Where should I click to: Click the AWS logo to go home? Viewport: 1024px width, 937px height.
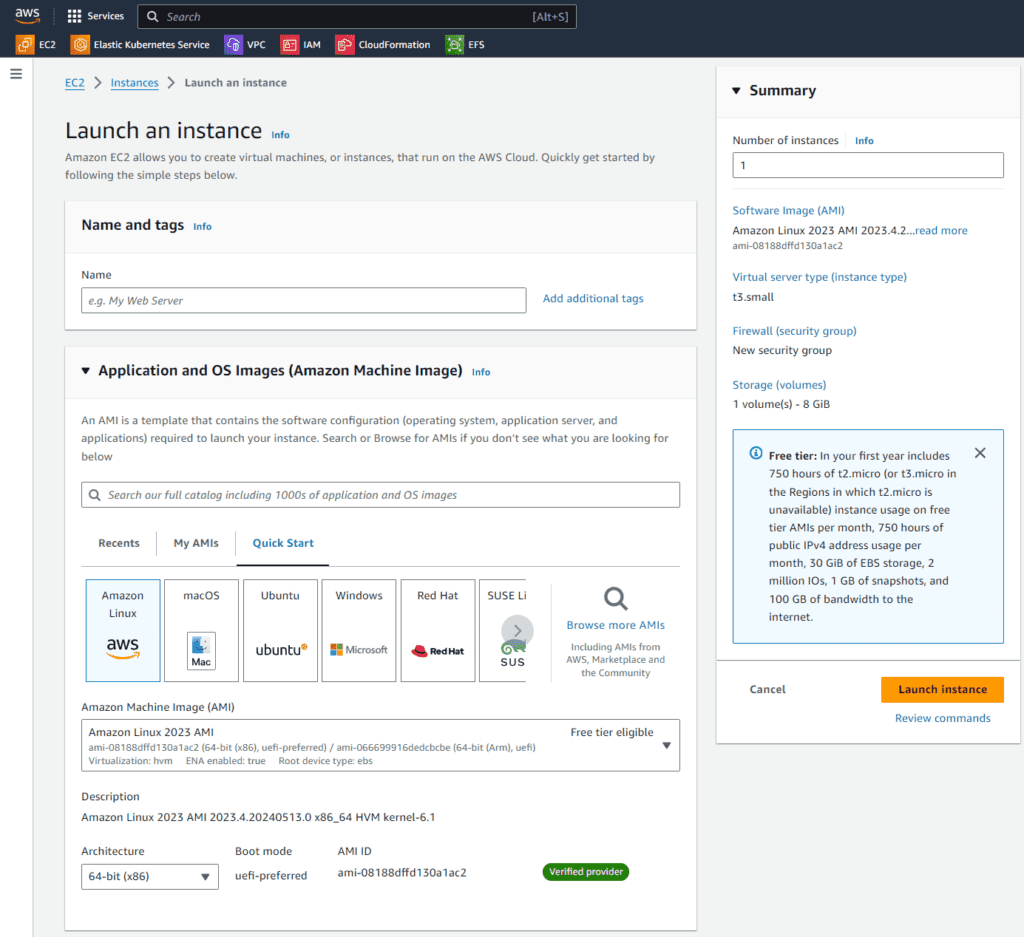(x=26, y=15)
